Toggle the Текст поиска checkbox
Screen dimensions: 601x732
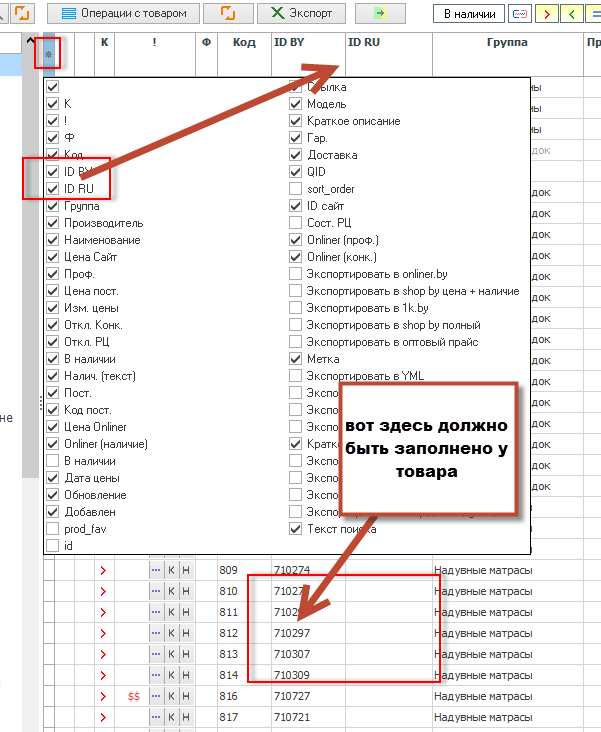(x=296, y=529)
